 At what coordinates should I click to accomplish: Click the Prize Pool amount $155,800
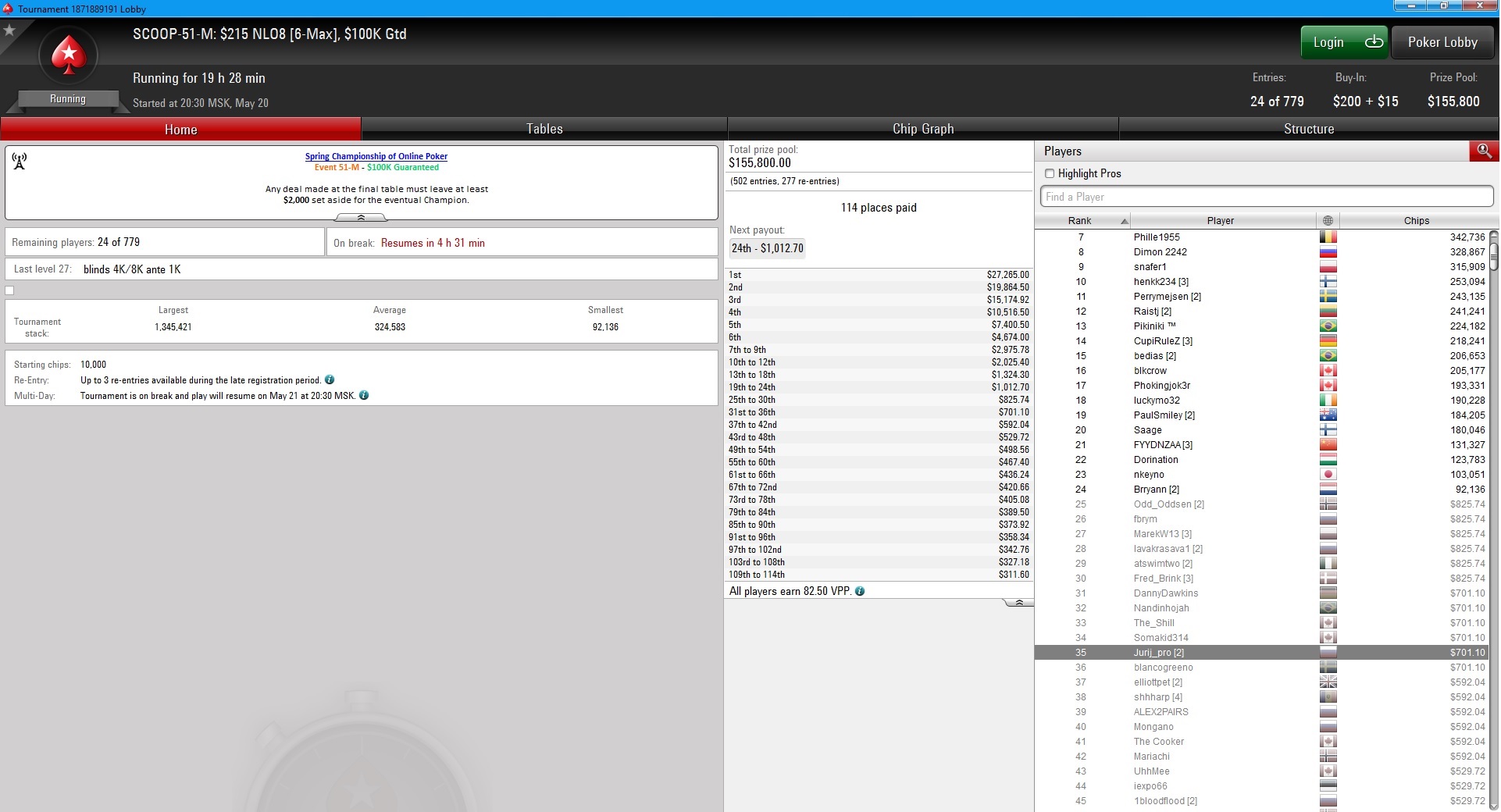click(1453, 101)
